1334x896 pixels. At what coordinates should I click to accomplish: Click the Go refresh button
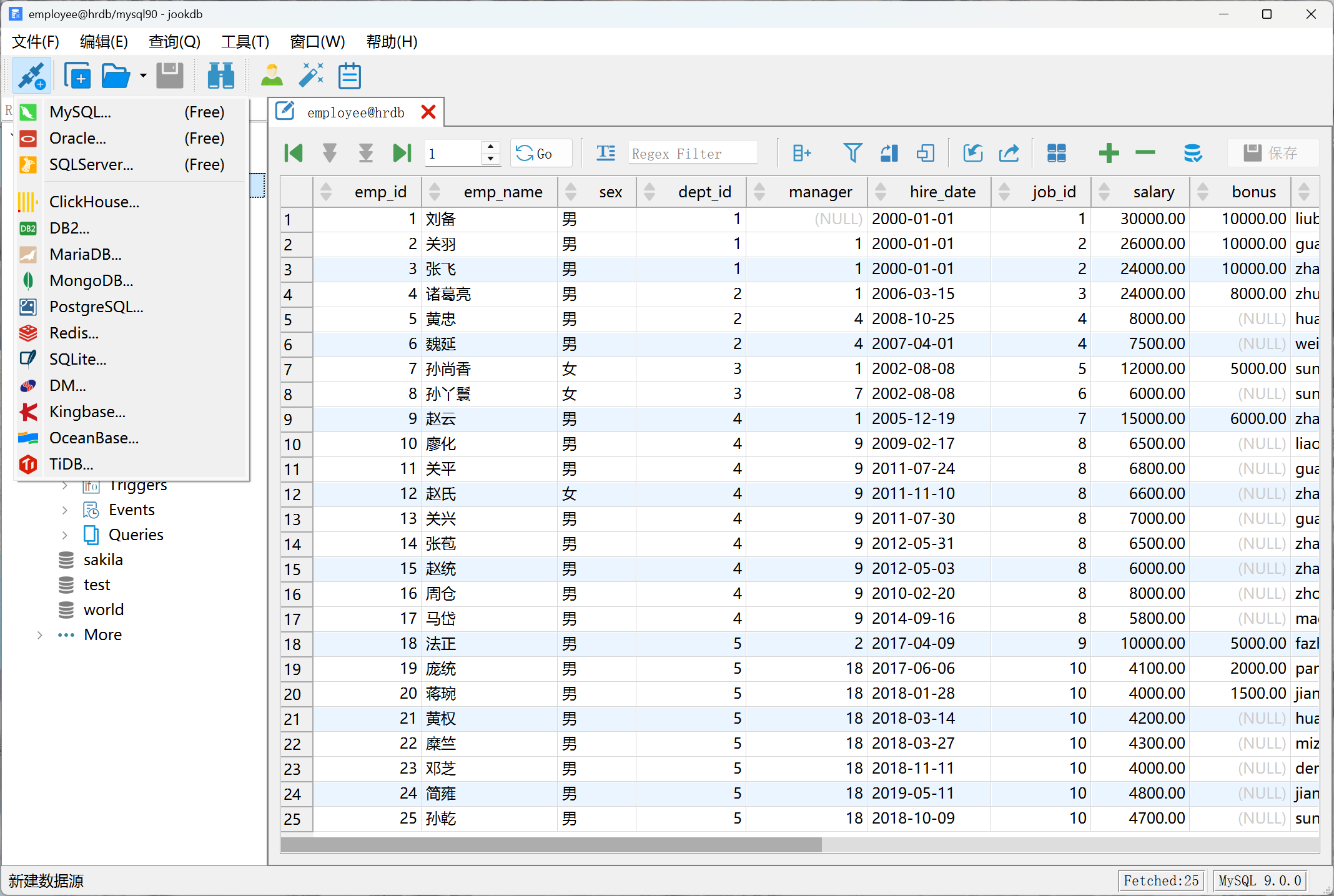[541, 153]
